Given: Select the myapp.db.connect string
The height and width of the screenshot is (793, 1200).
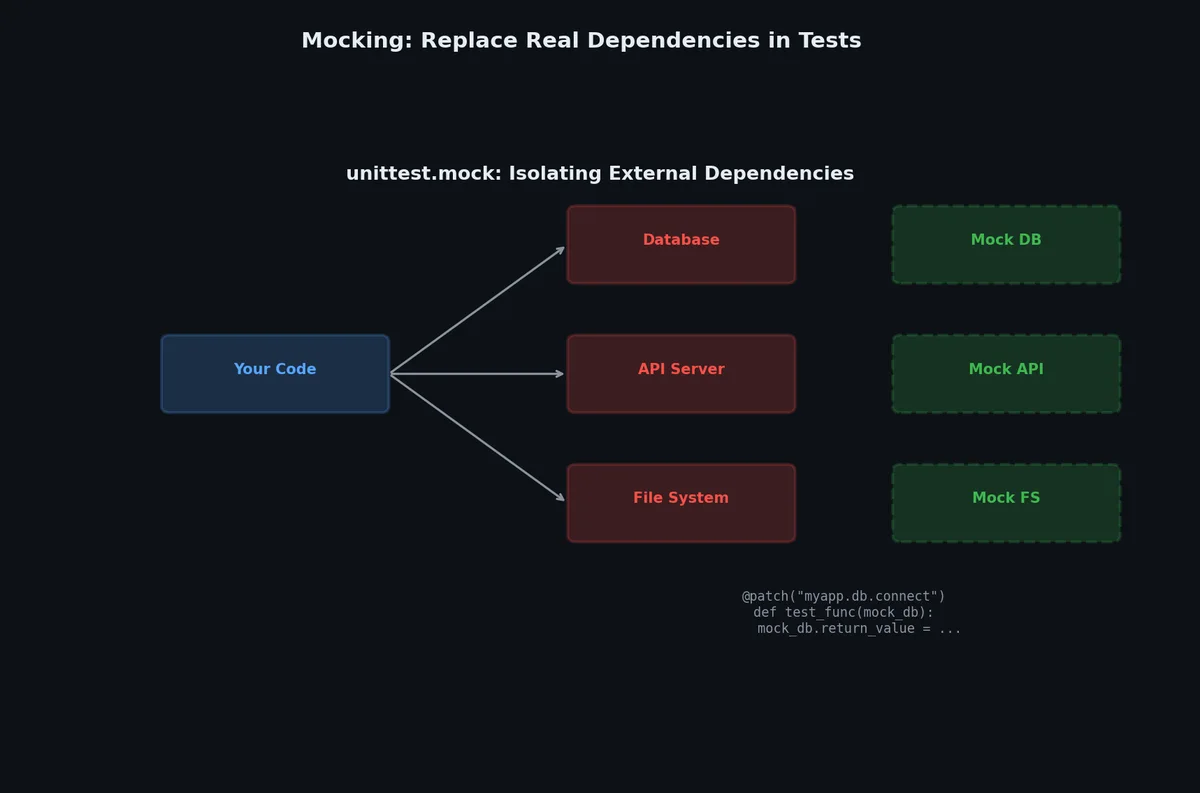Looking at the screenshot, I should 867,597.
